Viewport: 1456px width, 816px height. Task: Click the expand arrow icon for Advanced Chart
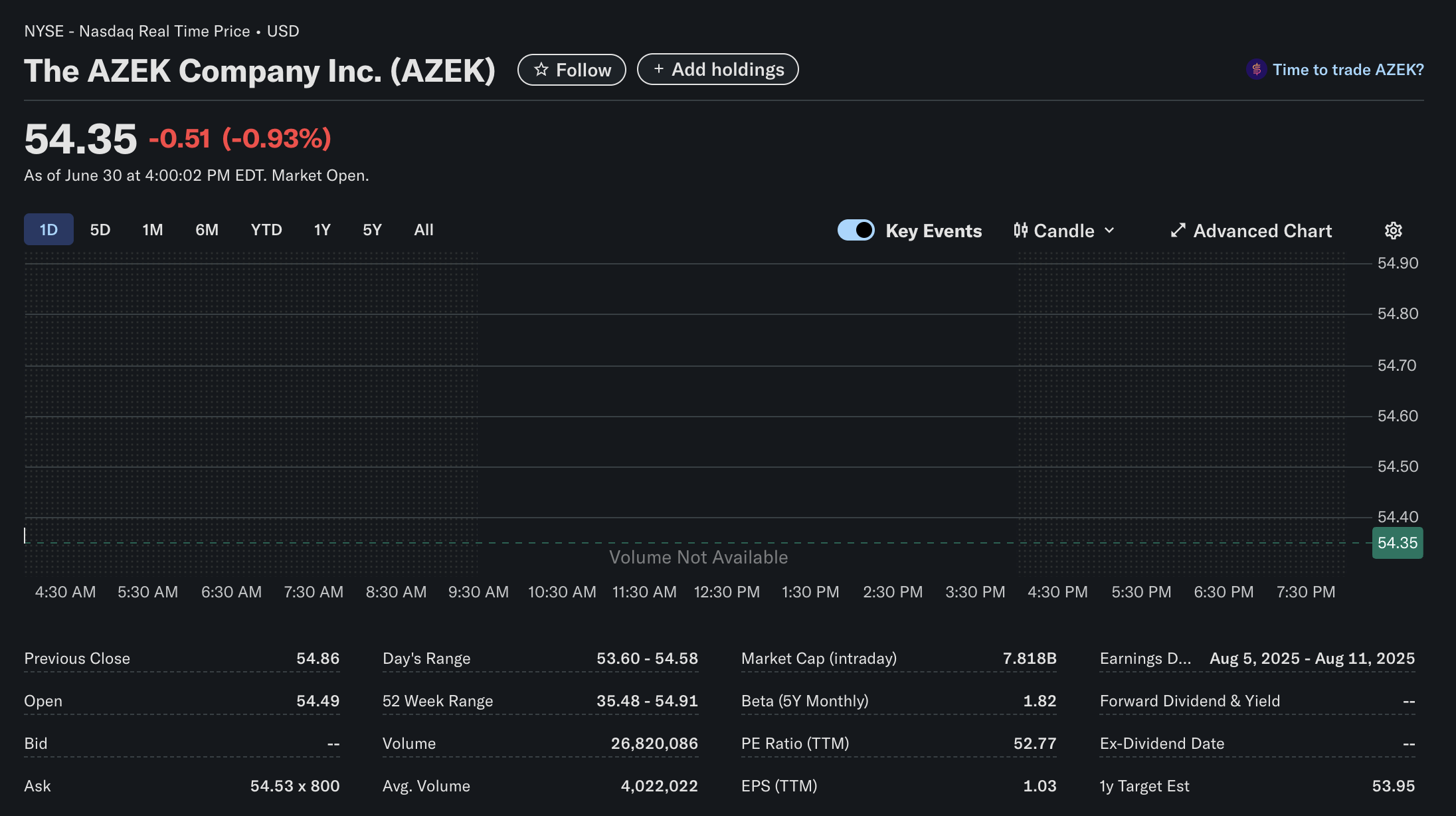coord(1178,231)
